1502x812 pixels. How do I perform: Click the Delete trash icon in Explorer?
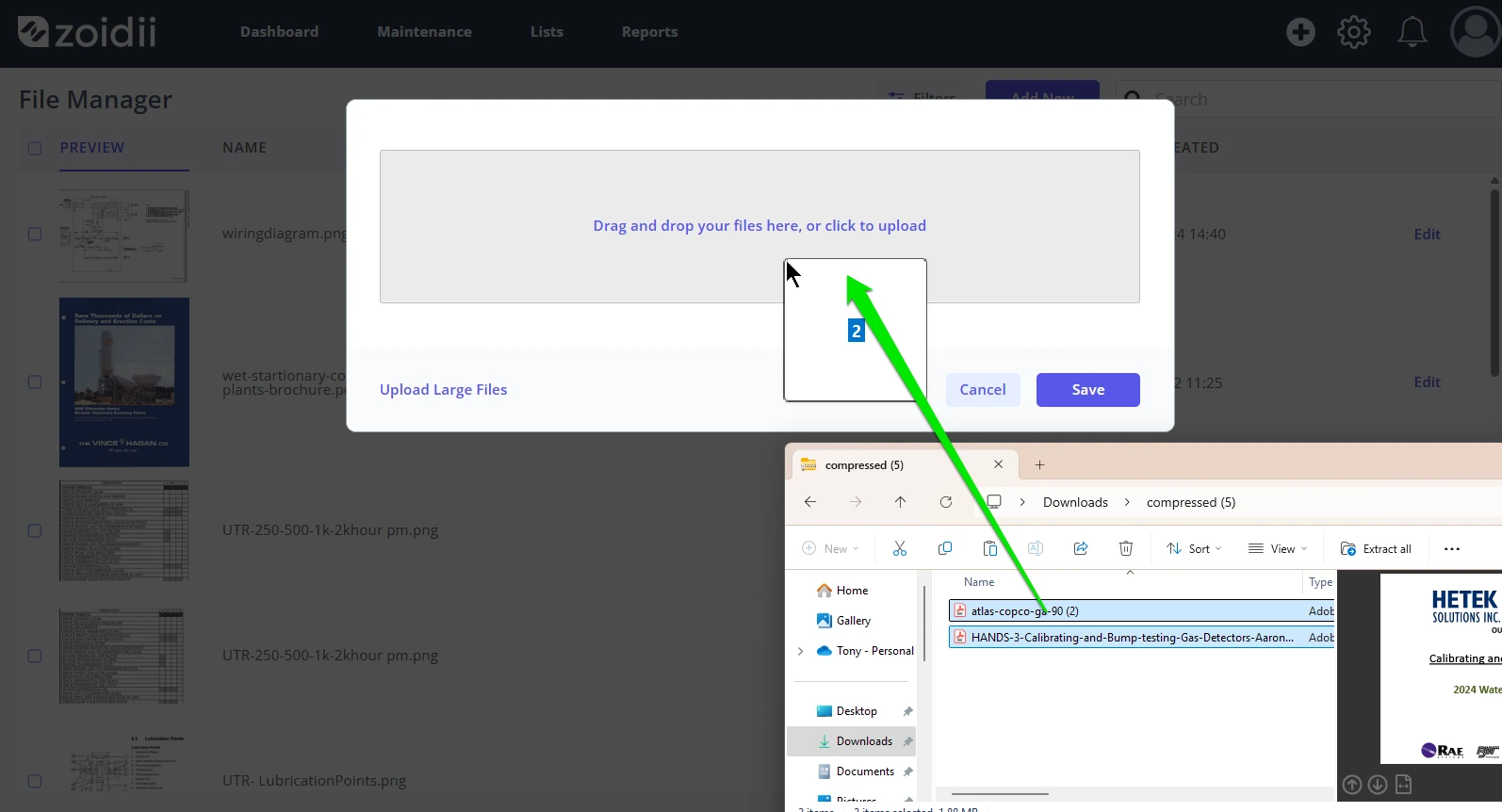point(1126,548)
